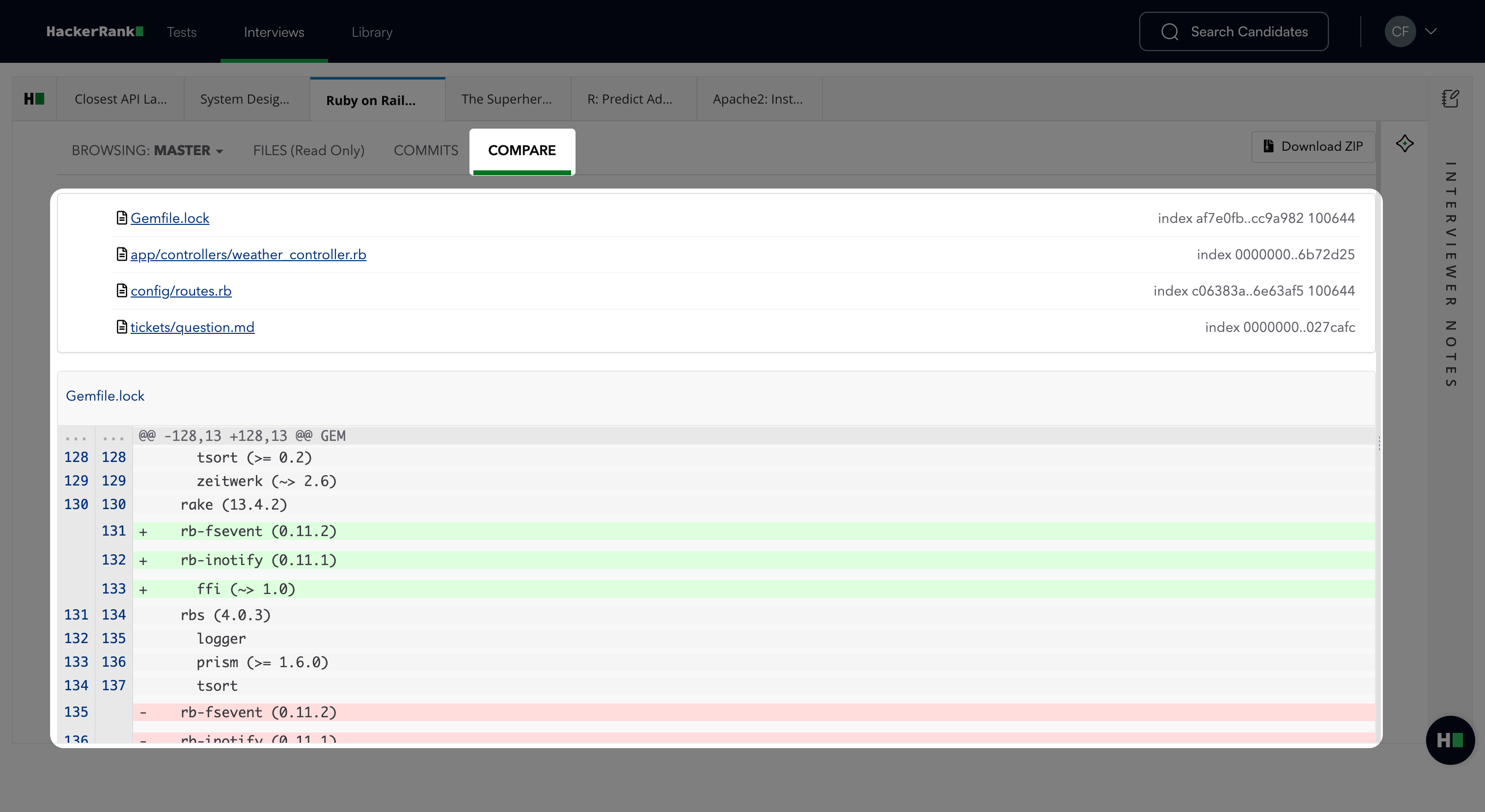This screenshot has width=1485, height=812.
Task: Click the sparkle AI assistant icon
Action: pyautogui.click(x=1404, y=143)
